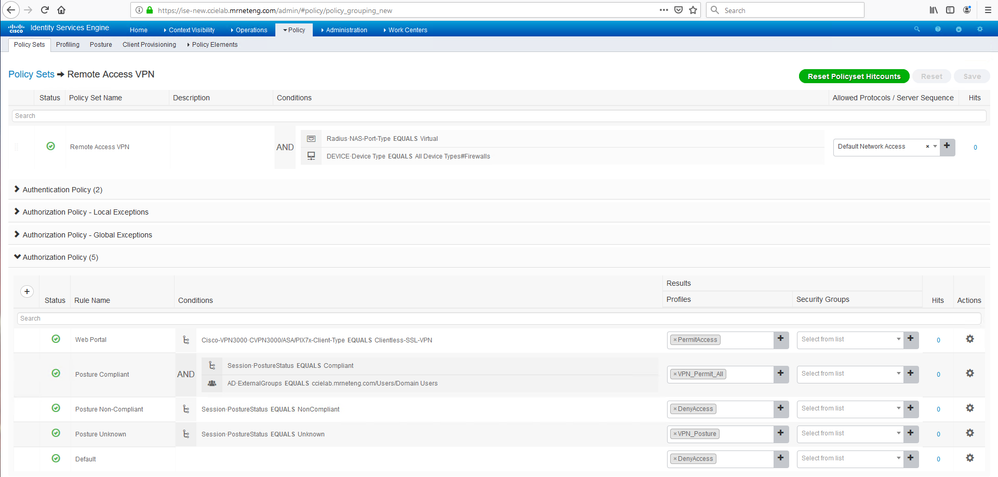
Task: Remove VPN_Posture profile tag
Action: tap(675, 434)
